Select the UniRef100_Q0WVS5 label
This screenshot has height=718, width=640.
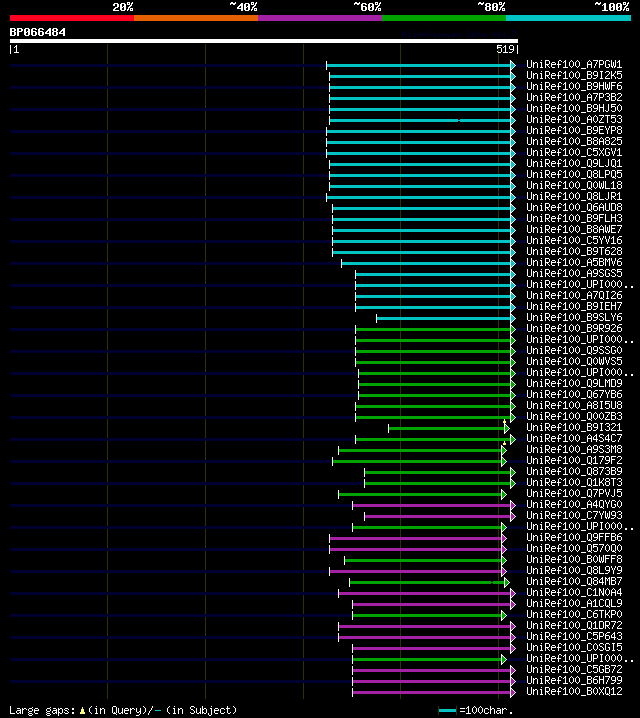click(574, 361)
